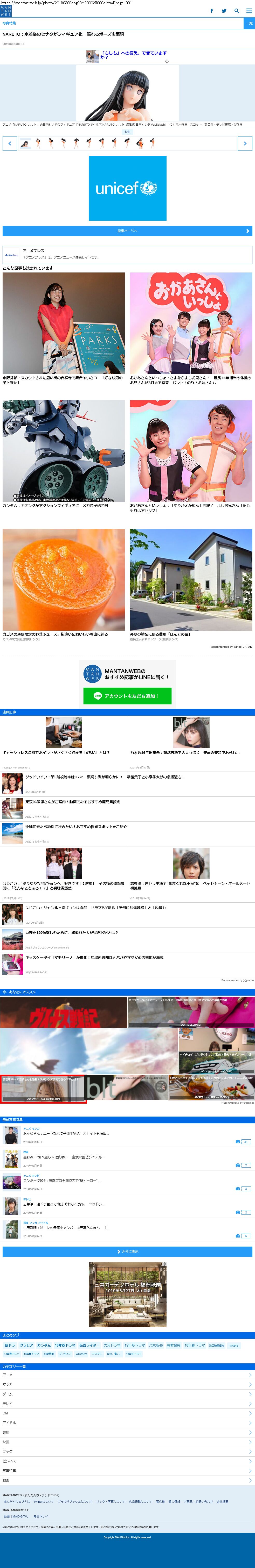The width and height of the screenshot is (255, 1568).
Task: Click the アニメプレス logo image
Action: [12, 255]
